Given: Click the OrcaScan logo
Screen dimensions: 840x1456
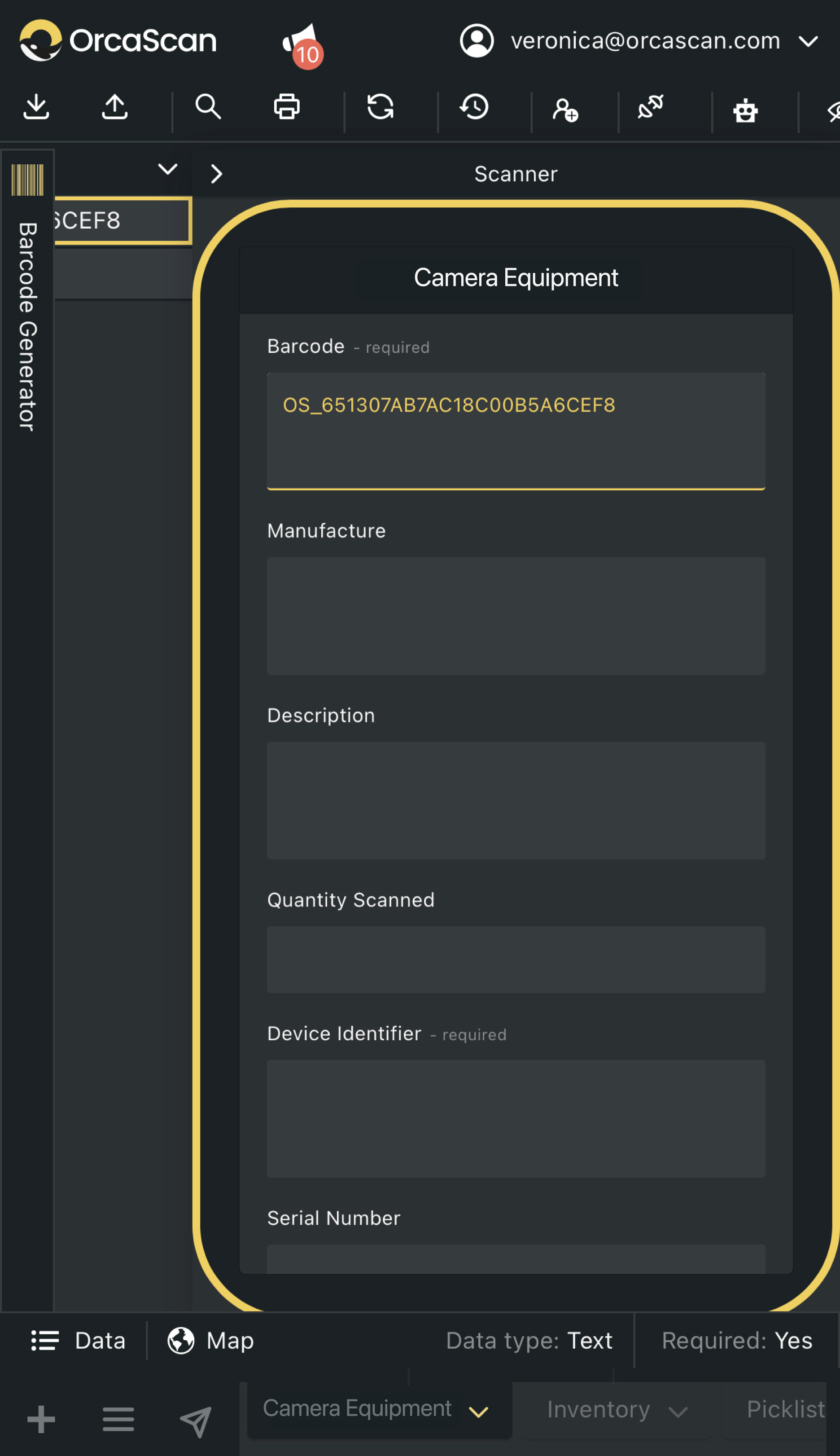Looking at the screenshot, I should 118,40.
